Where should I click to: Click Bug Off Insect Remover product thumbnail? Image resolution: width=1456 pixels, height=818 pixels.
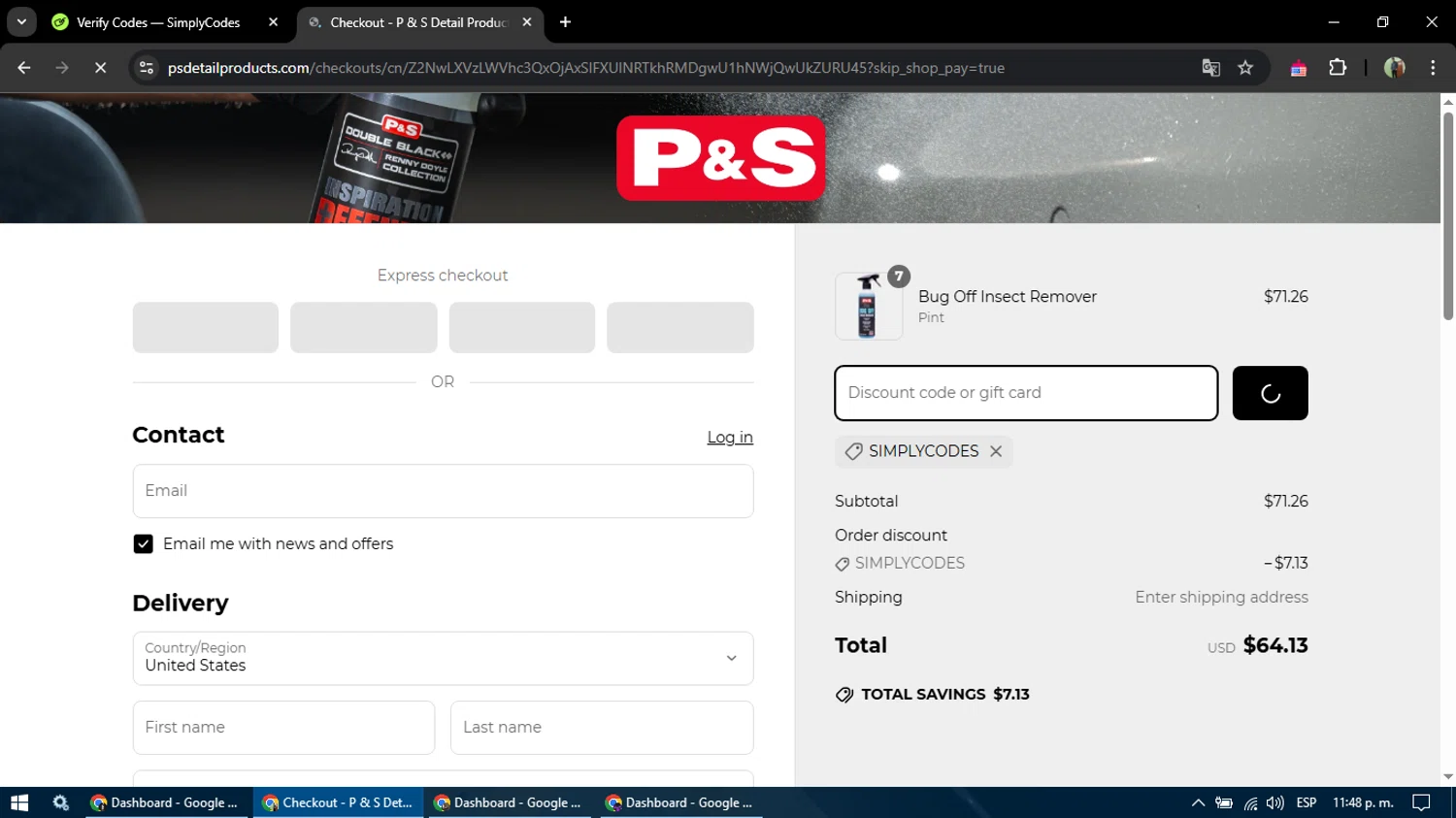pos(869,306)
